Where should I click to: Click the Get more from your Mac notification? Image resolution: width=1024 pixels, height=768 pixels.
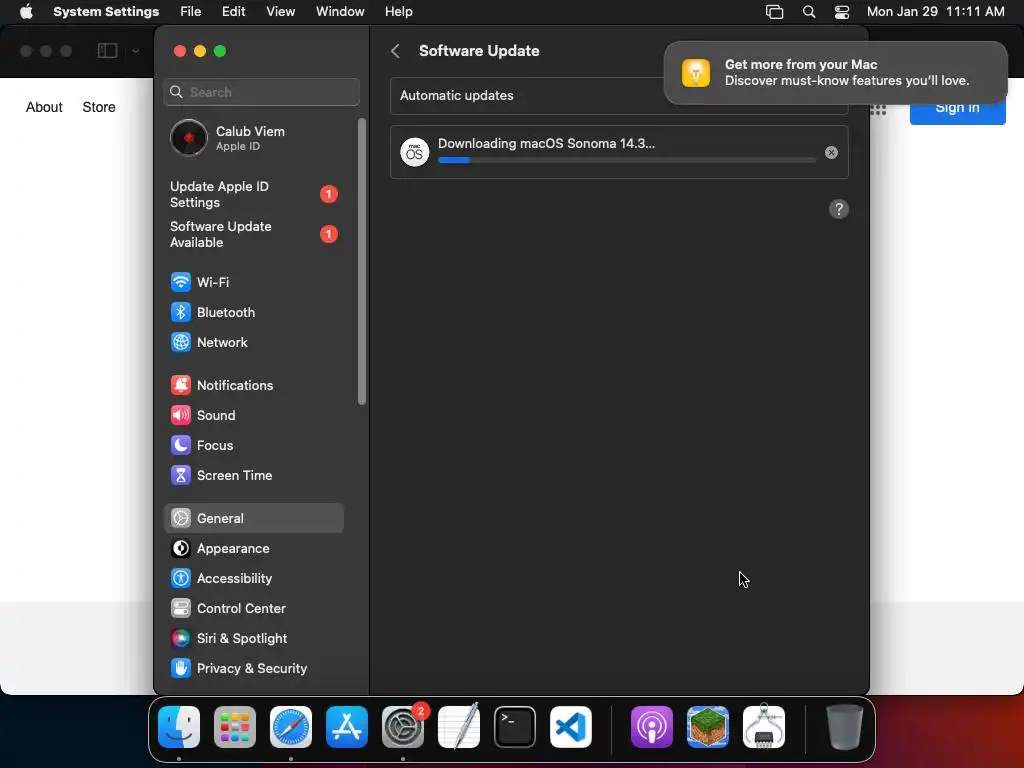[835, 72]
